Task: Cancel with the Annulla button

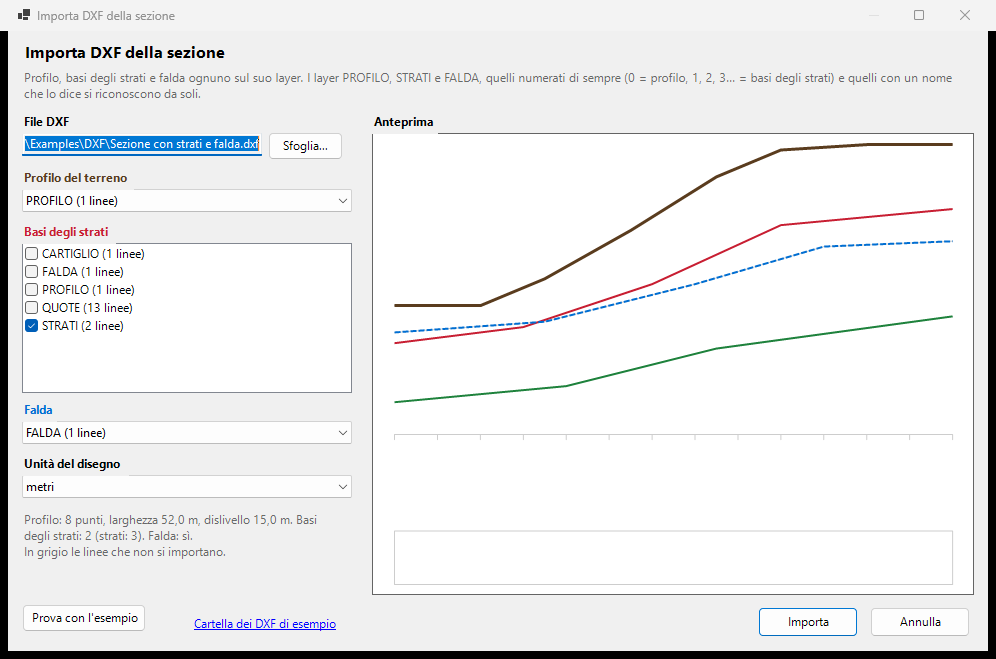Action: click(x=920, y=622)
